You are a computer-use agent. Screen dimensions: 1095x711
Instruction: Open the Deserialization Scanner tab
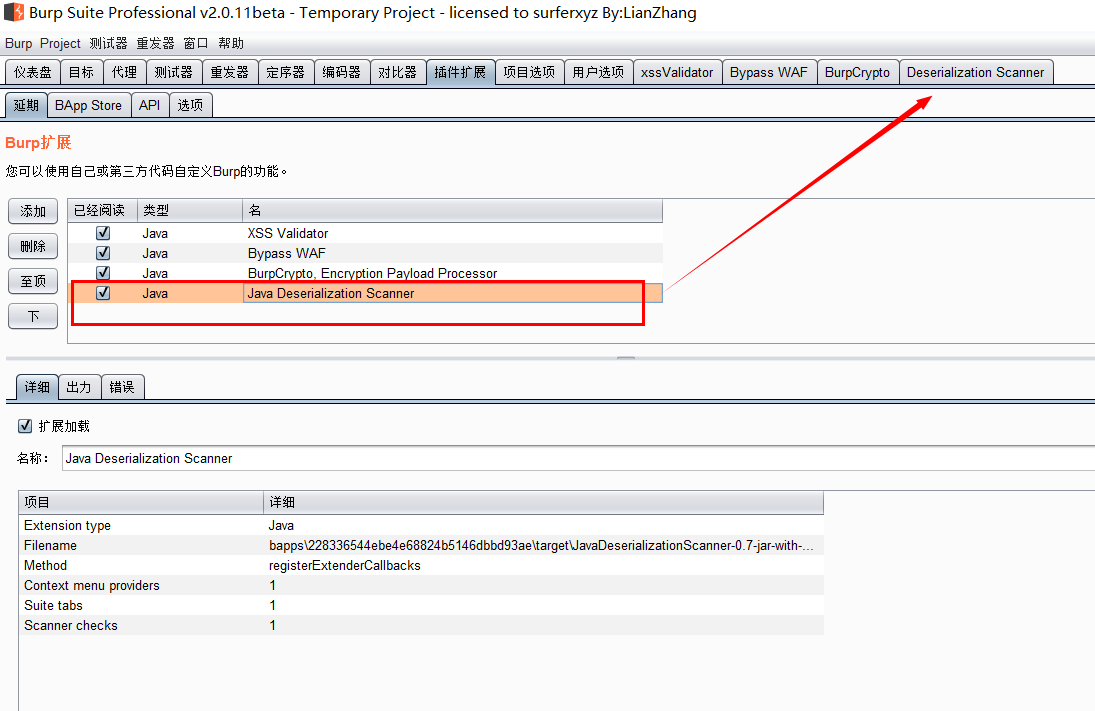(976, 72)
